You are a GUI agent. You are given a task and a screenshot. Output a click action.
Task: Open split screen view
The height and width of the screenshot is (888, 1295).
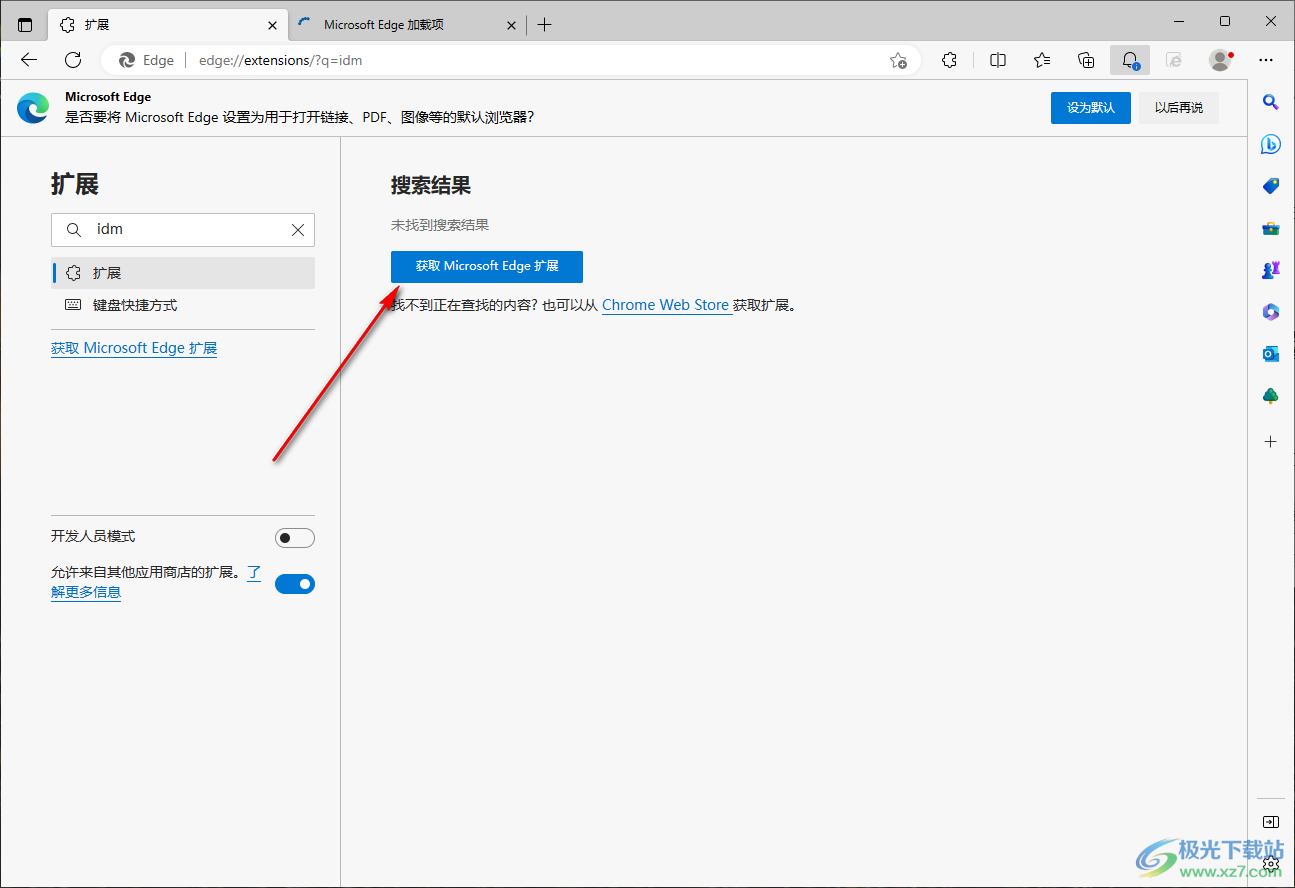tap(998, 60)
